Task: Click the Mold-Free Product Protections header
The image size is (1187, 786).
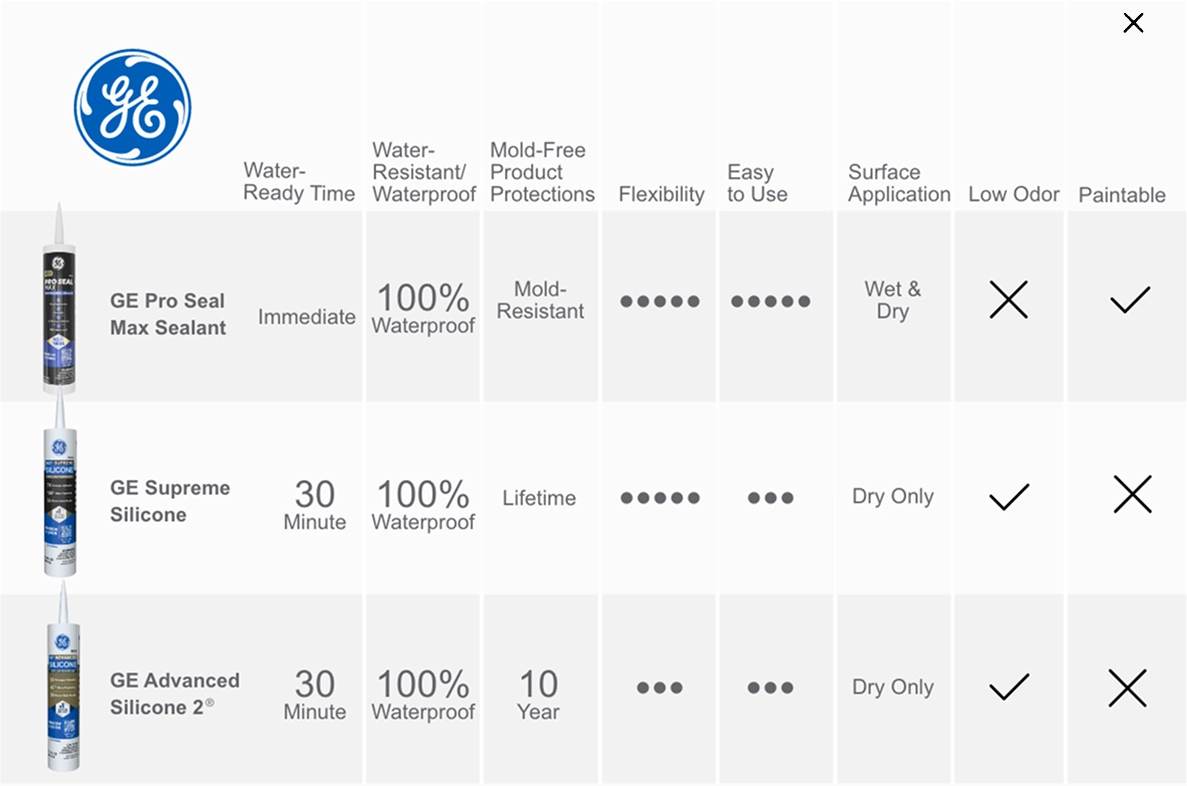Action: coord(542,172)
